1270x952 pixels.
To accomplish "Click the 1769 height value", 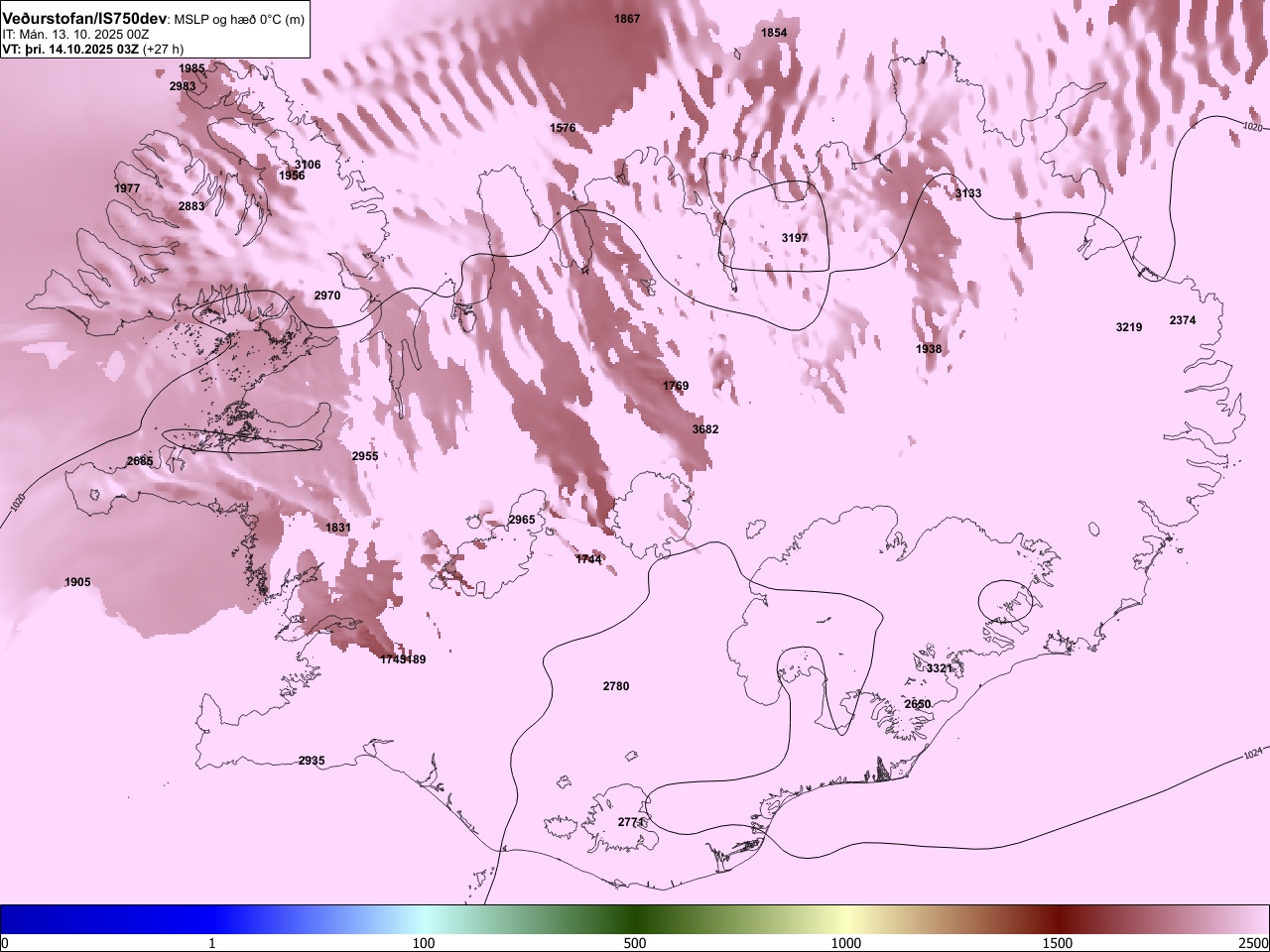I will click(676, 386).
